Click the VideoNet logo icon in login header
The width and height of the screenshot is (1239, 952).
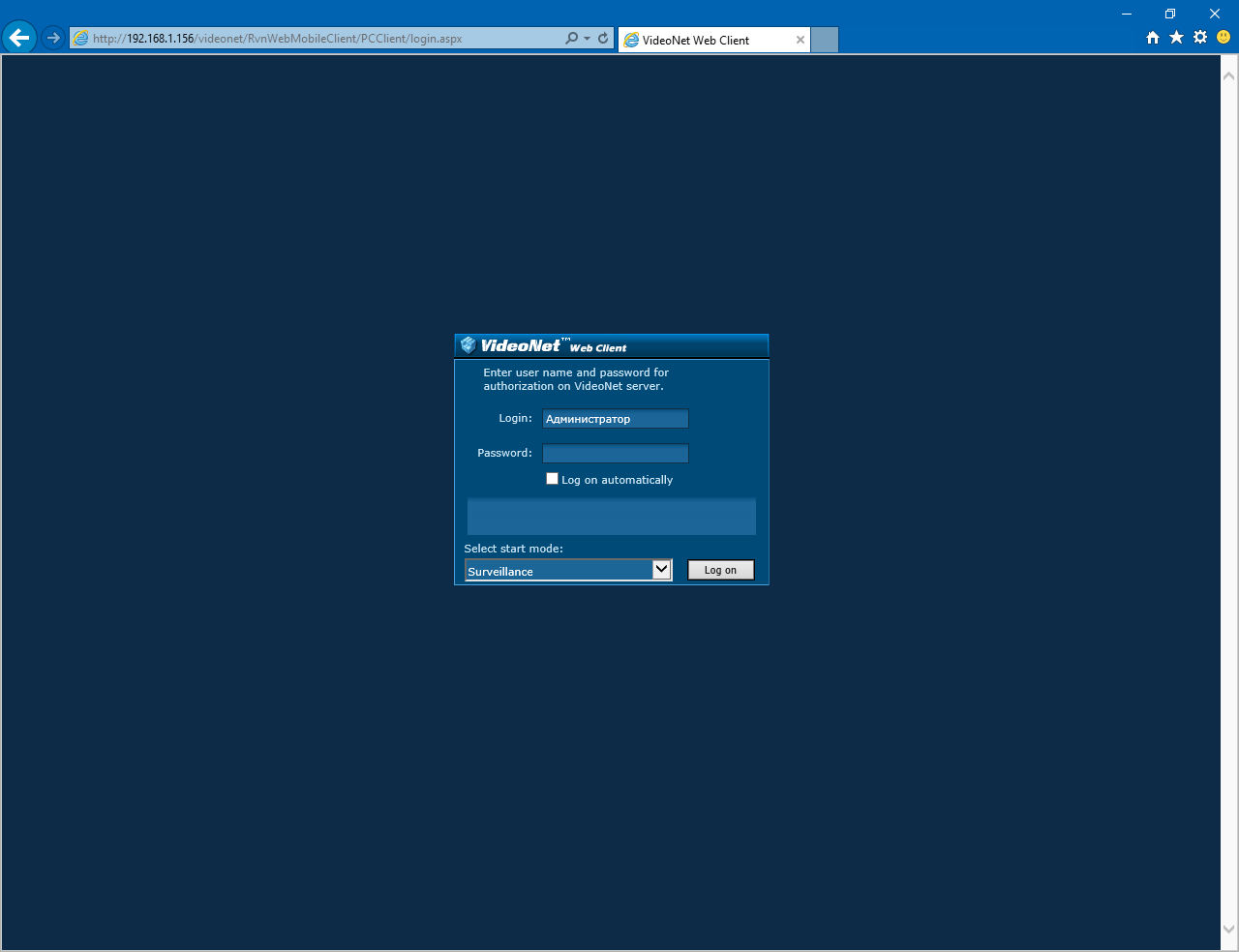[468, 345]
